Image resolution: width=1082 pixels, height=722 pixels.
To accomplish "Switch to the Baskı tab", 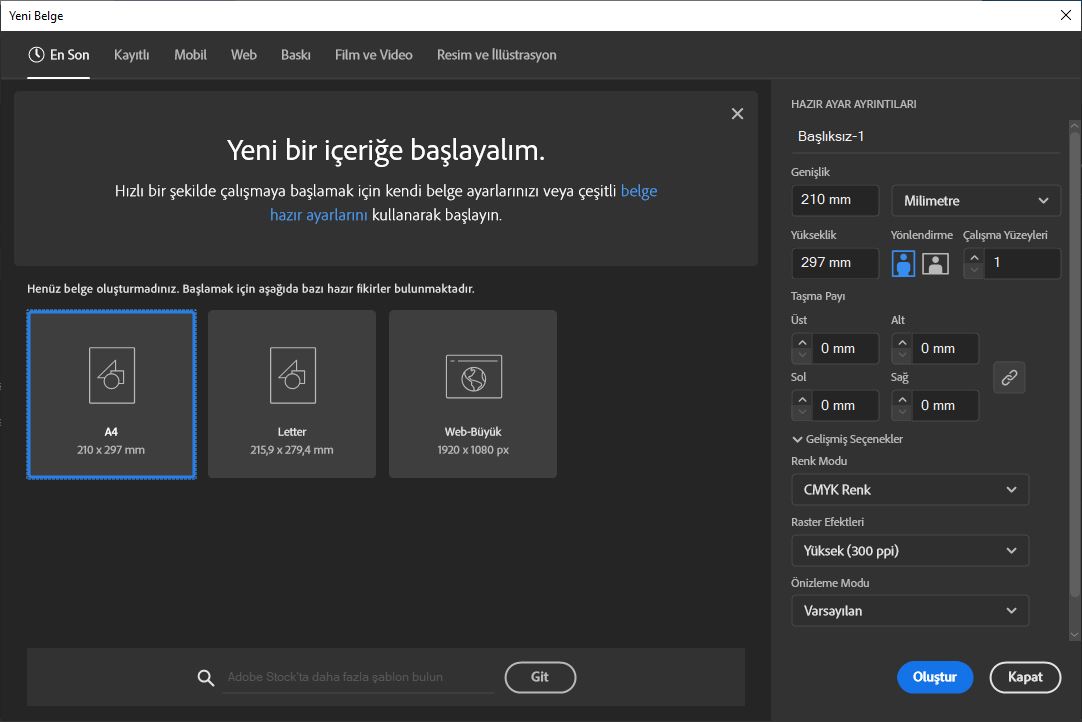I will click(x=295, y=55).
